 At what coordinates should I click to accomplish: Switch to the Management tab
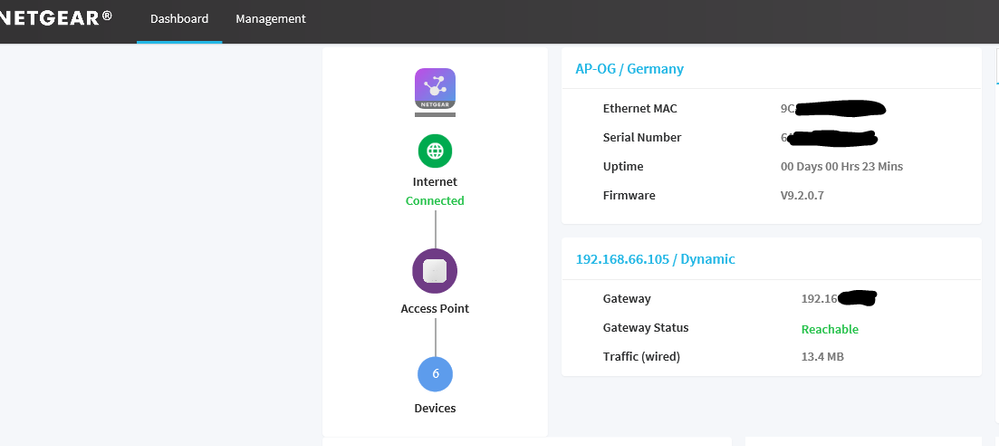[x=270, y=19]
